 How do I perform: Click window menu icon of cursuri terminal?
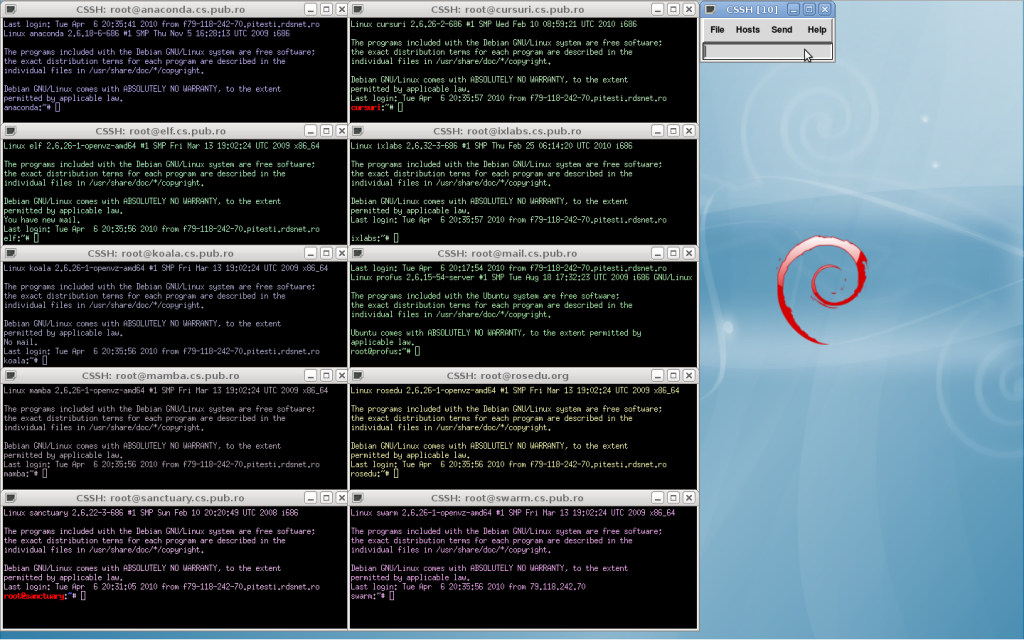click(x=358, y=9)
